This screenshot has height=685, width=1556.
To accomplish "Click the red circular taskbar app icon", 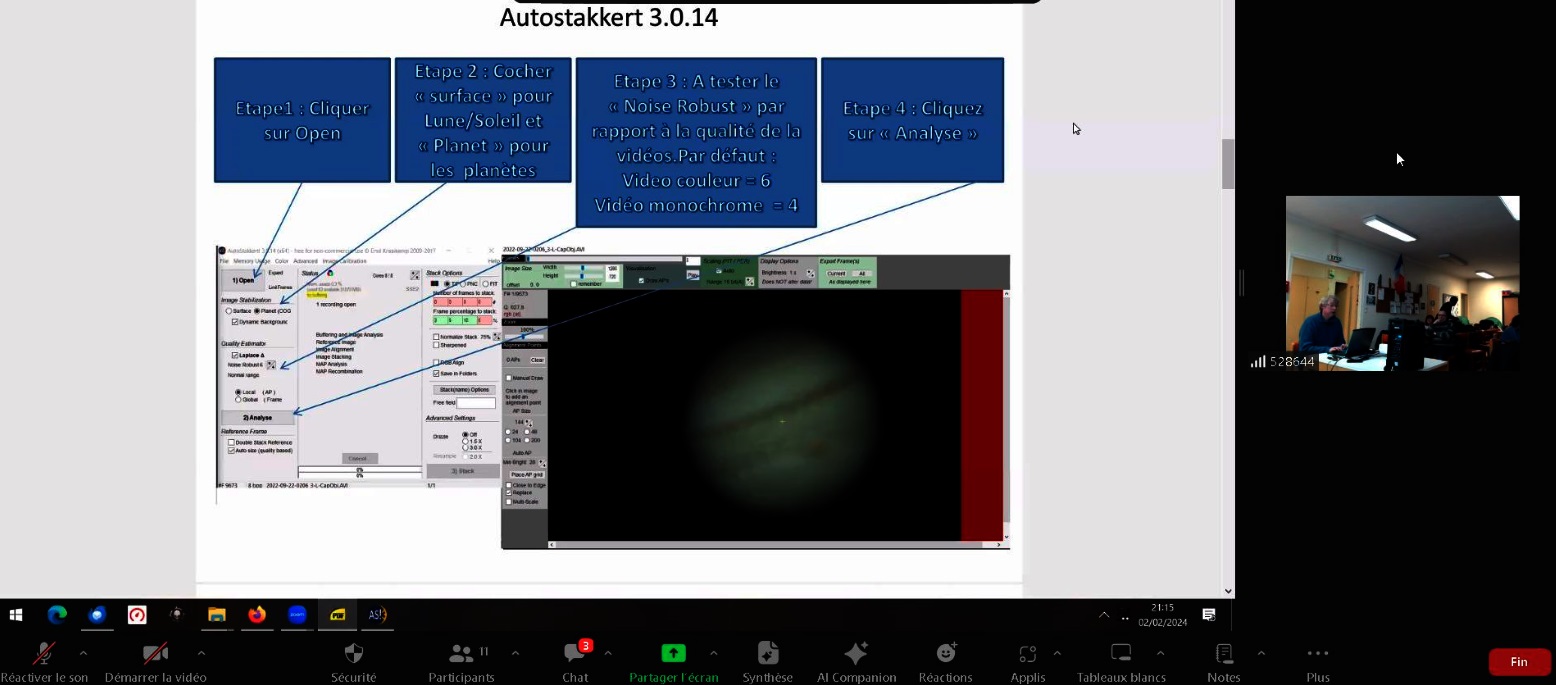I will (137, 615).
